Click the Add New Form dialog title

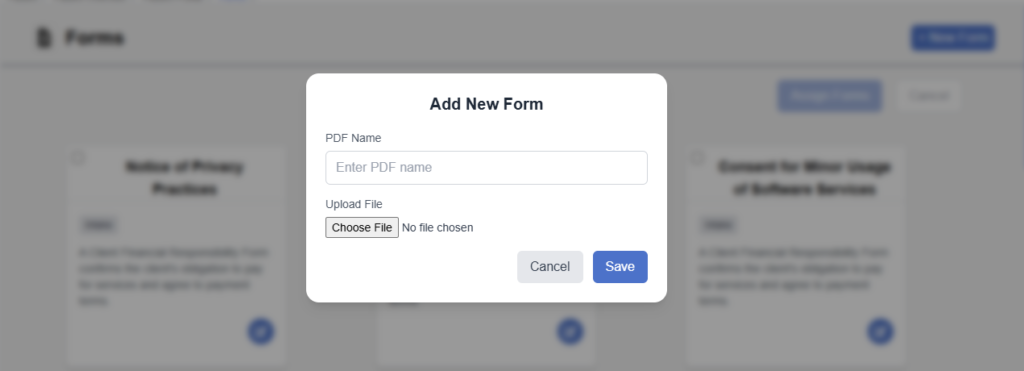point(487,104)
